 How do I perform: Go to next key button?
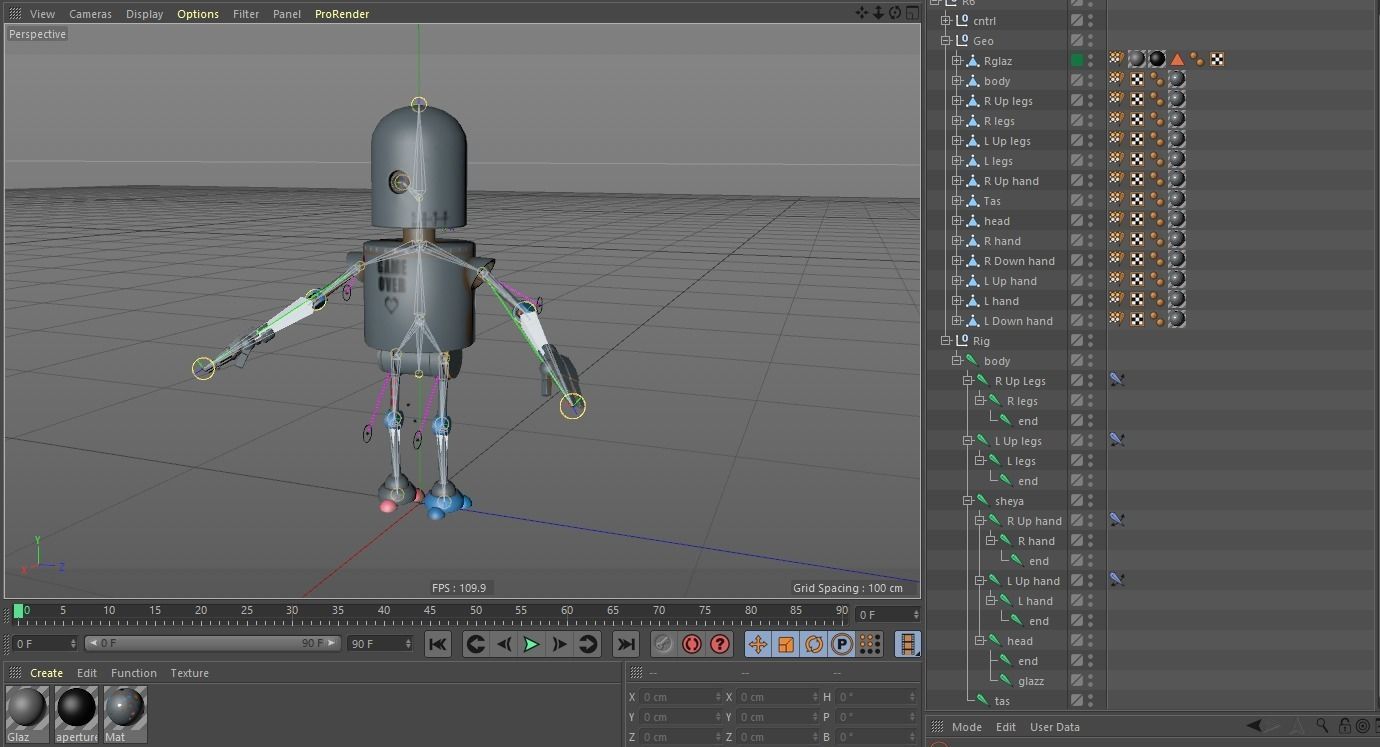tap(588, 644)
